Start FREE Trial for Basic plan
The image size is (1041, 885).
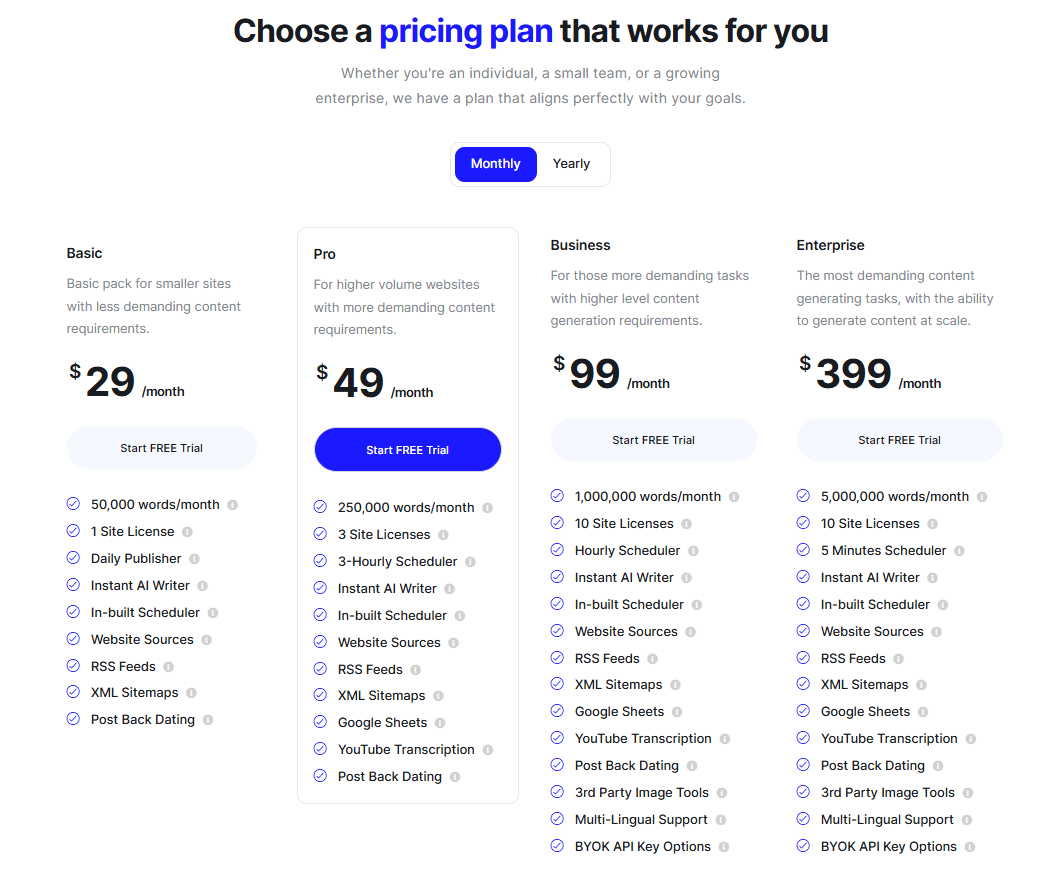[161, 448]
